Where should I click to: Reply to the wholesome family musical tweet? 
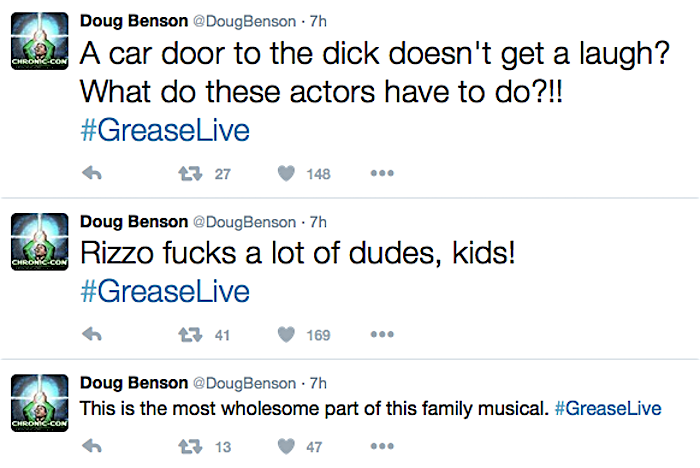pos(91,447)
